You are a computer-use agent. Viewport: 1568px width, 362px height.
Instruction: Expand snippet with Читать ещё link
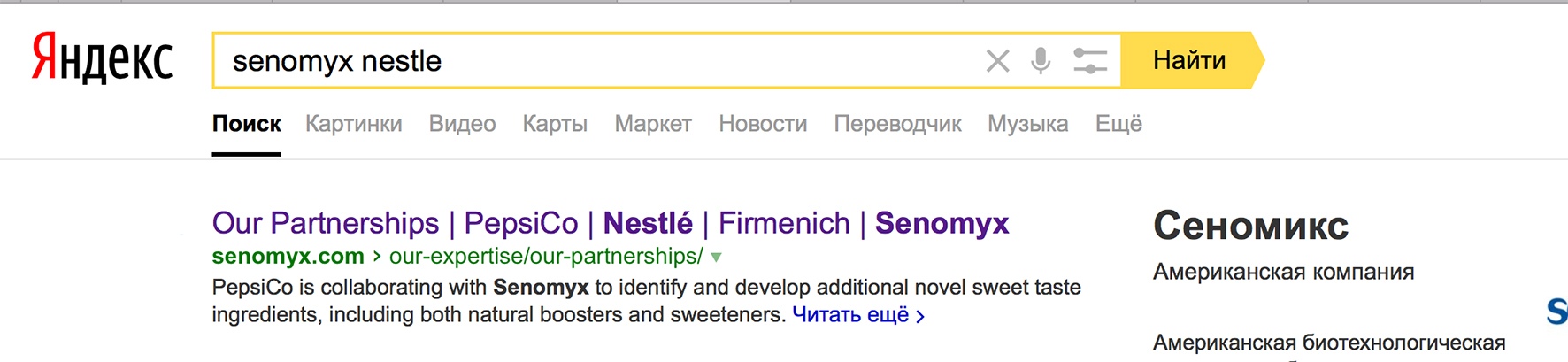tap(858, 315)
